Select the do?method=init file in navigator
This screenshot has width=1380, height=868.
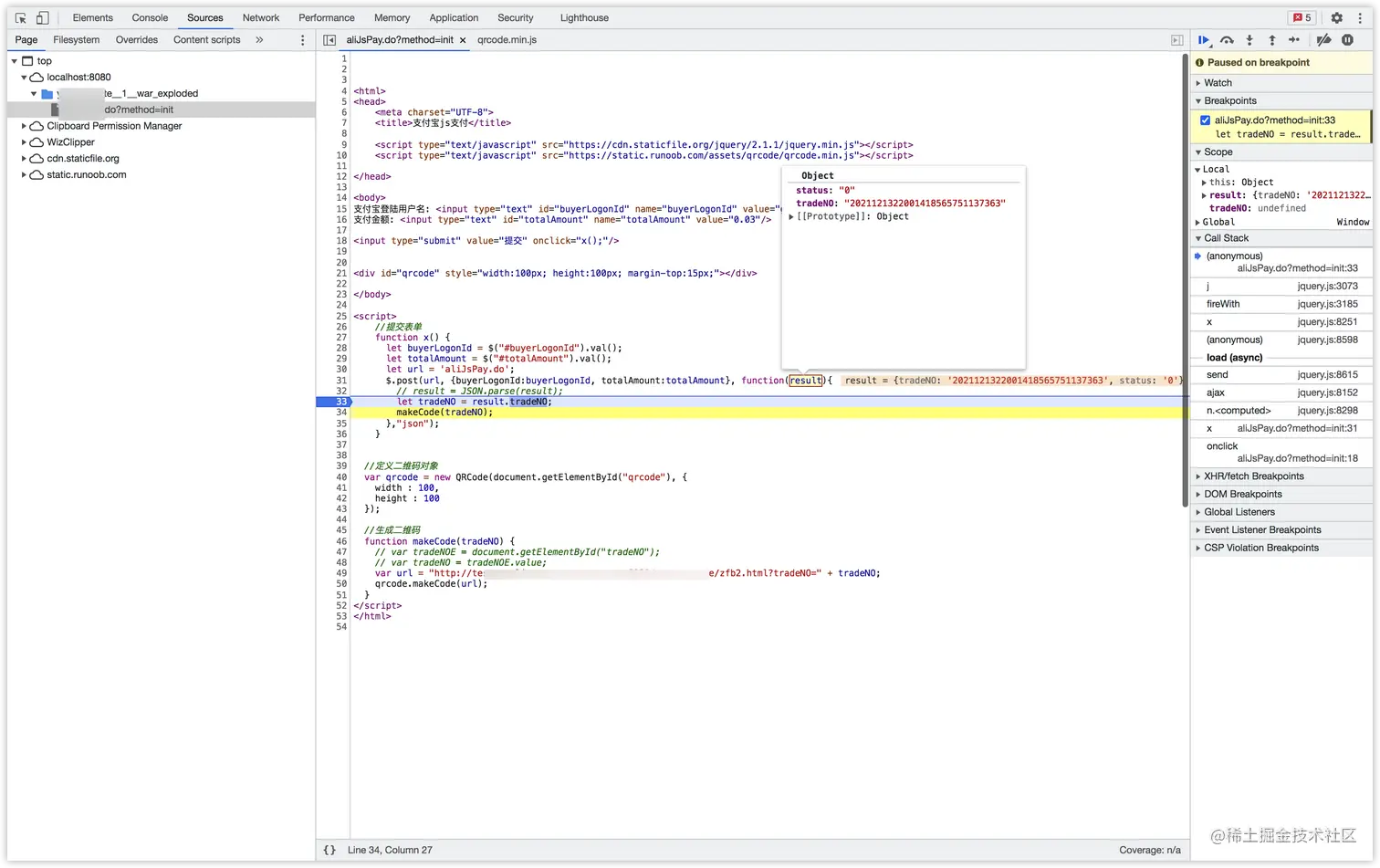tap(161, 110)
